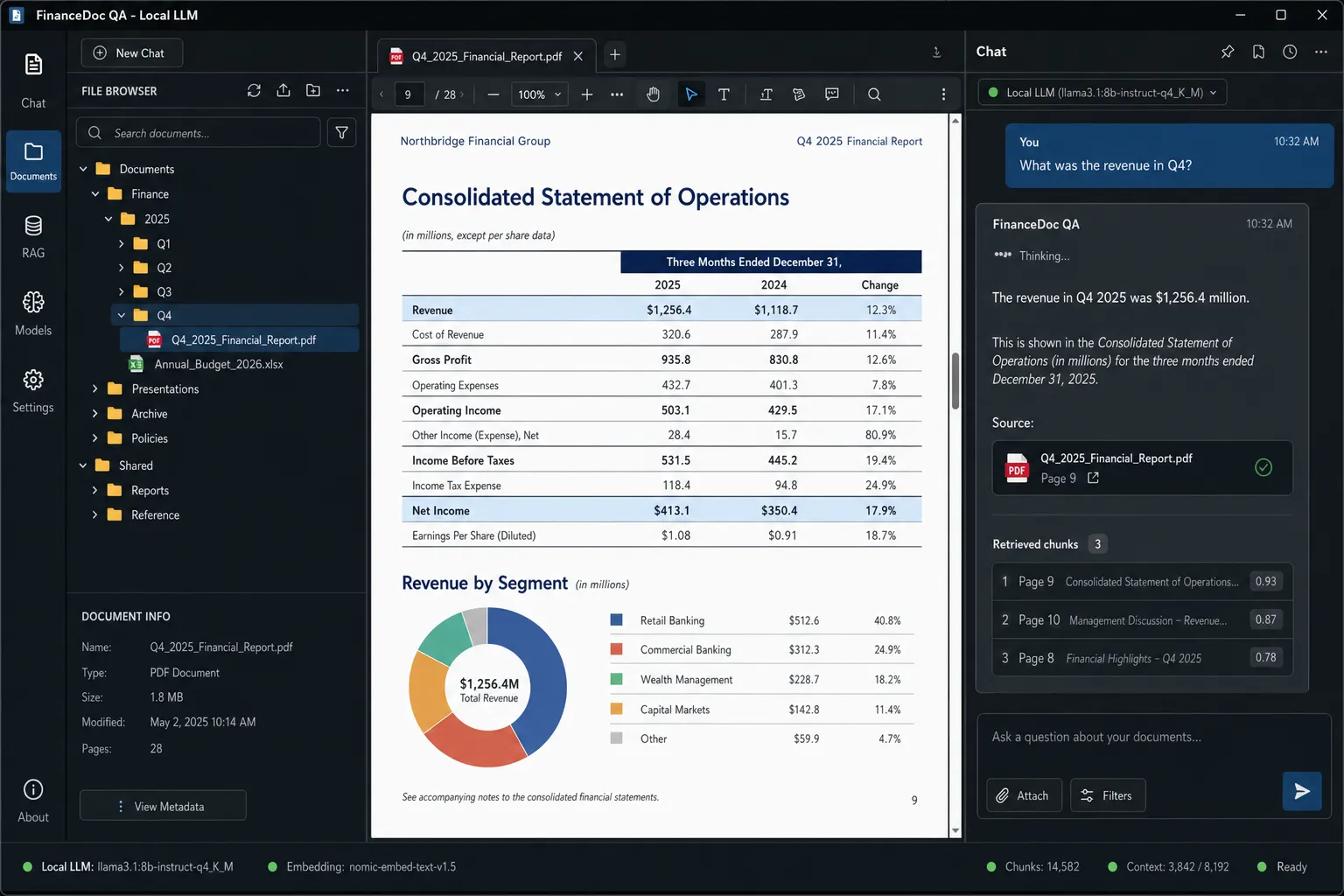
Task: Select the drawing annotation tool
Action: 799,94
